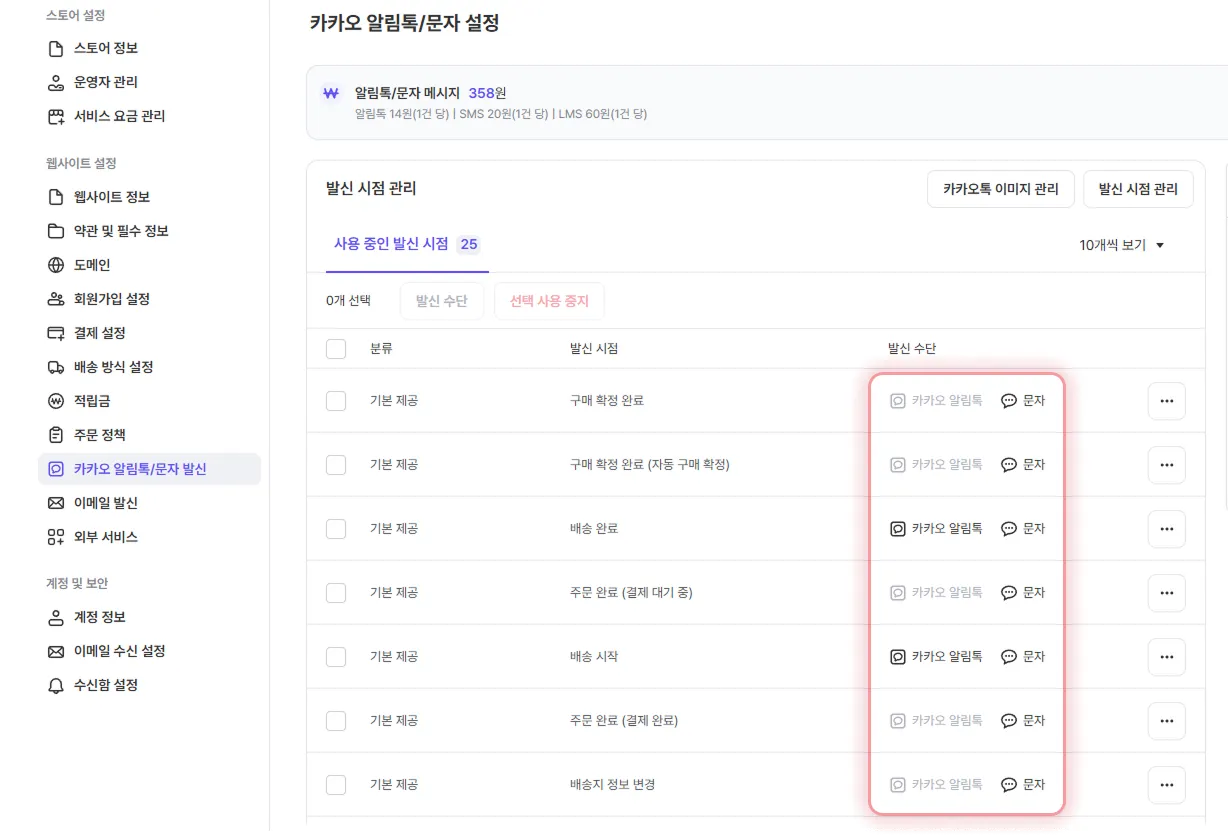Screen dimensions: 1228x836
Task: Check the 자동 구매 확정 row checkbox
Action: click(x=336, y=465)
